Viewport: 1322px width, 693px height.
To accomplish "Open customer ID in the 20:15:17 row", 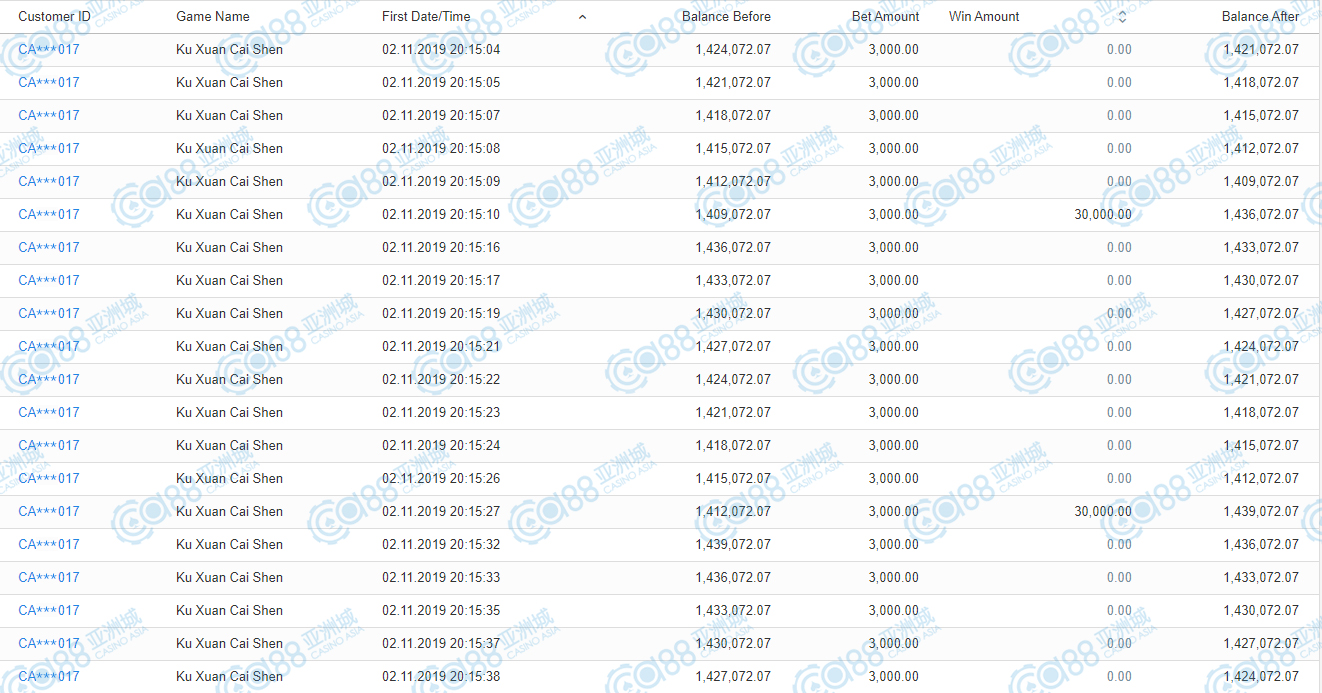I will [49, 280].
